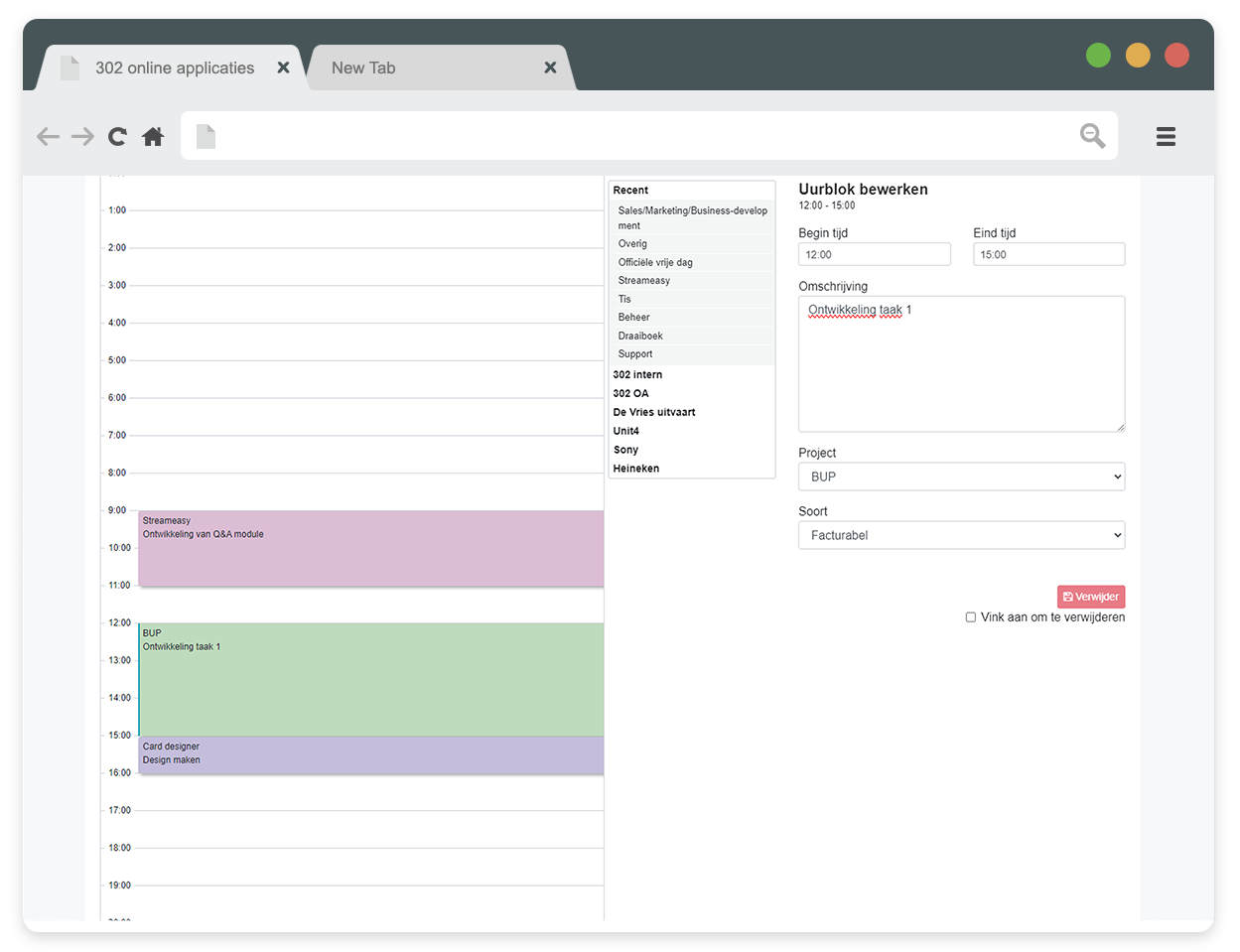The height and width of the screenshot is (952, 1240).
Task: Choose Tis from the Recent list
Action: (692, 299)
